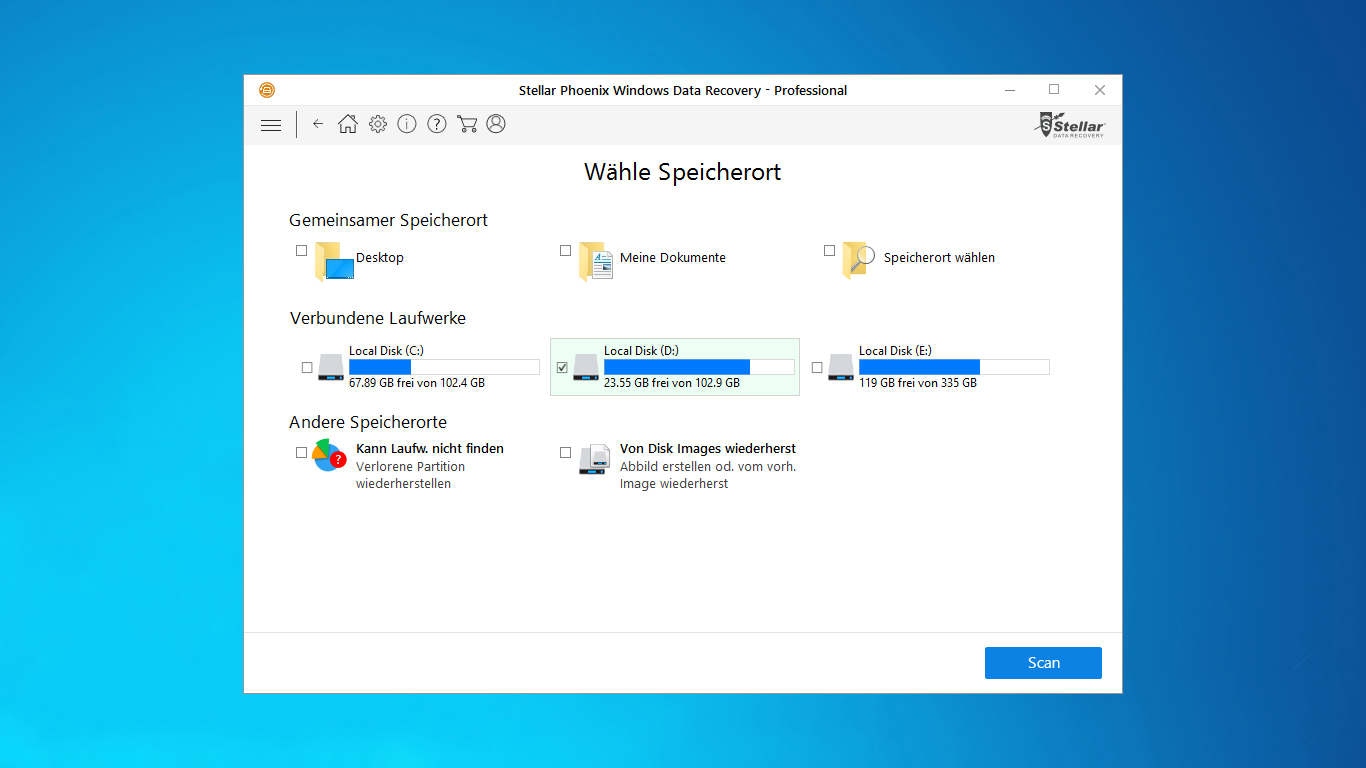The height and width of the screenshot is (768, 1366).
Task: Maximize the Stellar Phoenix window
Action: point(1054,90)
